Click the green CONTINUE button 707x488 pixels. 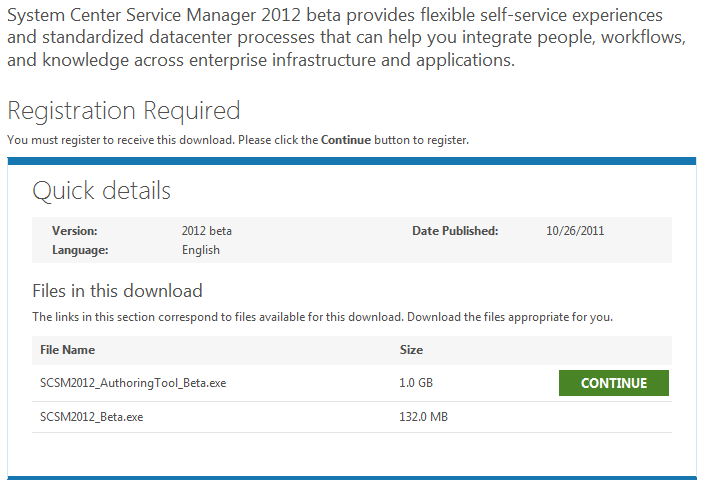pyautogui.click(x=614, y=383)
